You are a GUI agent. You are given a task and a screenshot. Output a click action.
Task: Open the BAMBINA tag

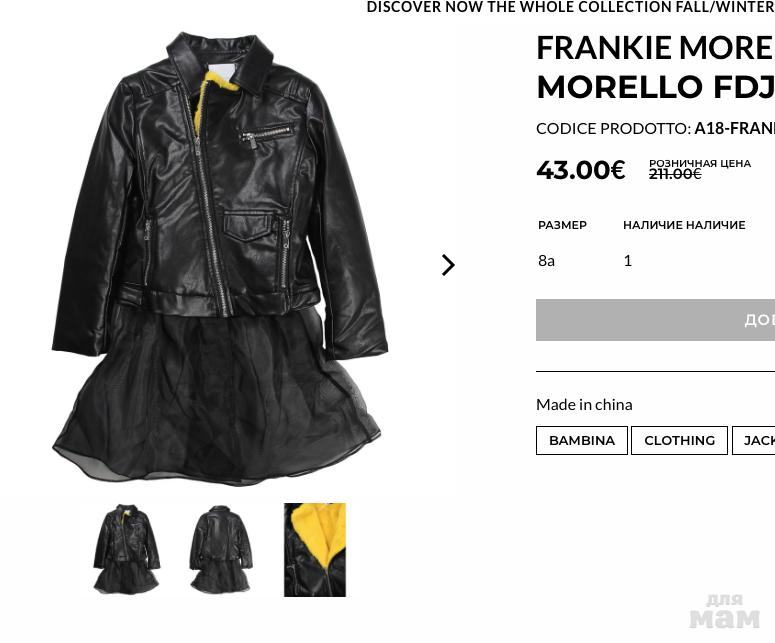coord(582,440)
